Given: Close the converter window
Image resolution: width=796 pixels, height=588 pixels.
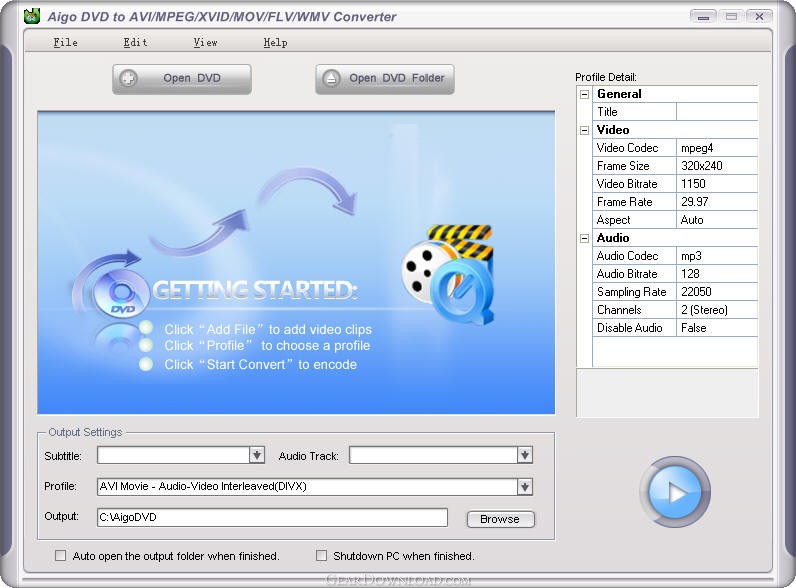Looking at the screenshot, I should [x=759, y=17].
